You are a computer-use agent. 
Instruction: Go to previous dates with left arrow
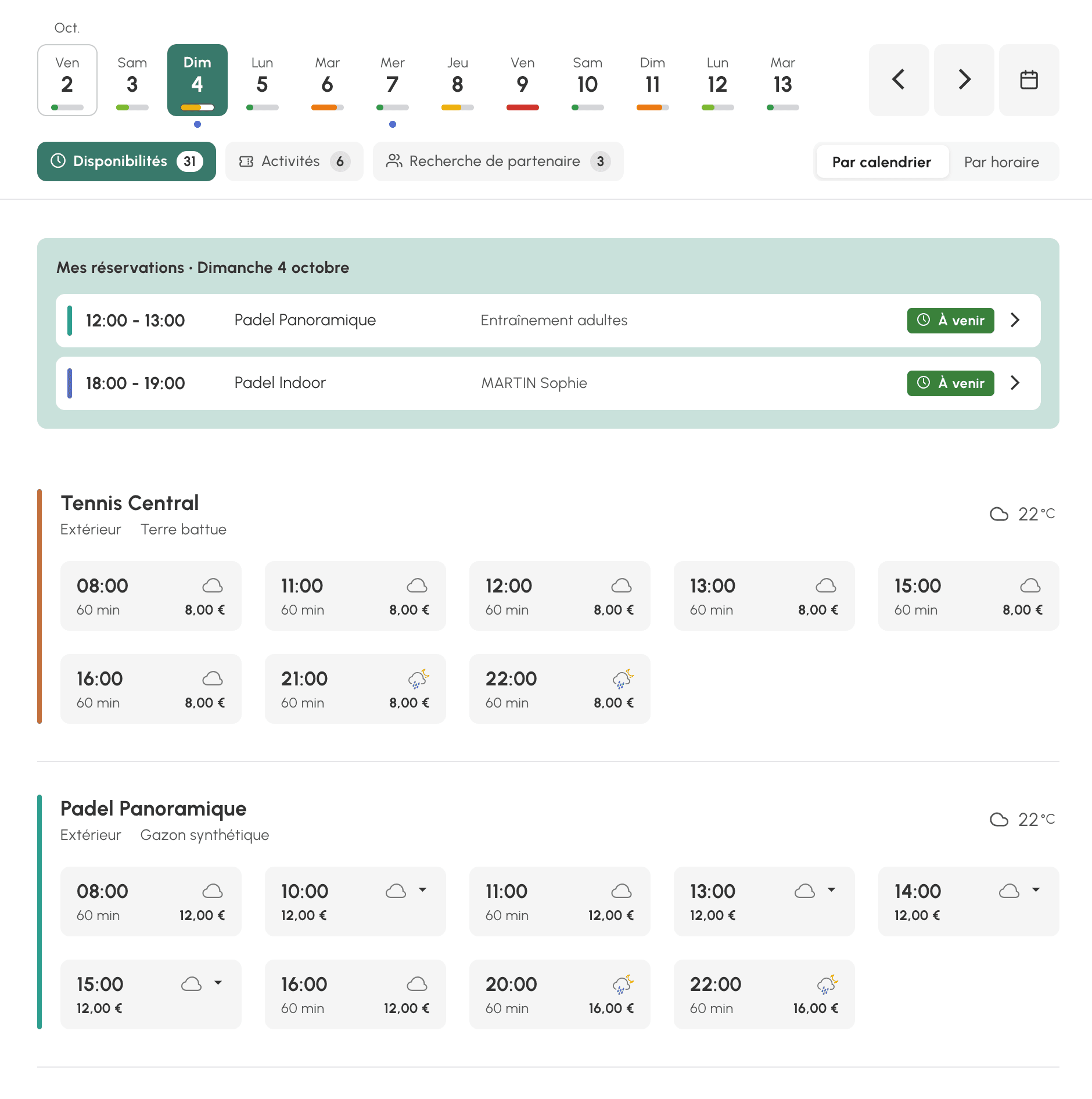[x=899, y=80]
